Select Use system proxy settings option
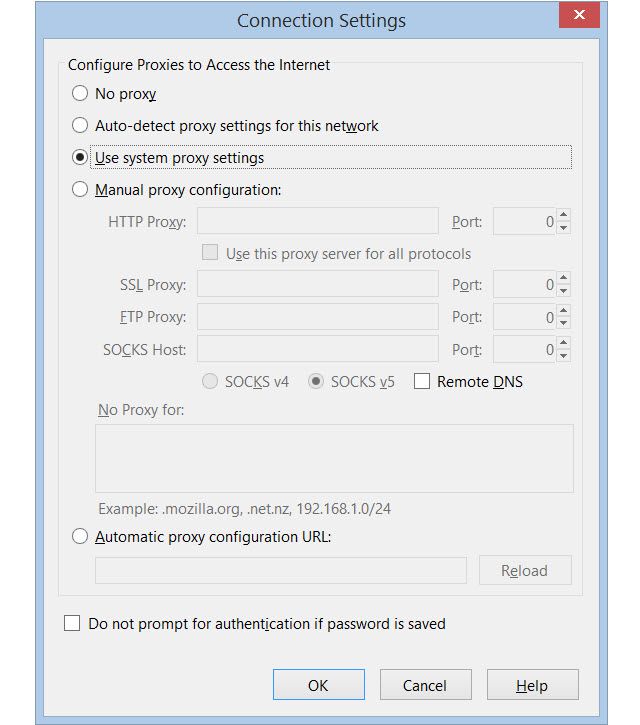Viewport: 640px width, 725px height. (x=81, y=158)
